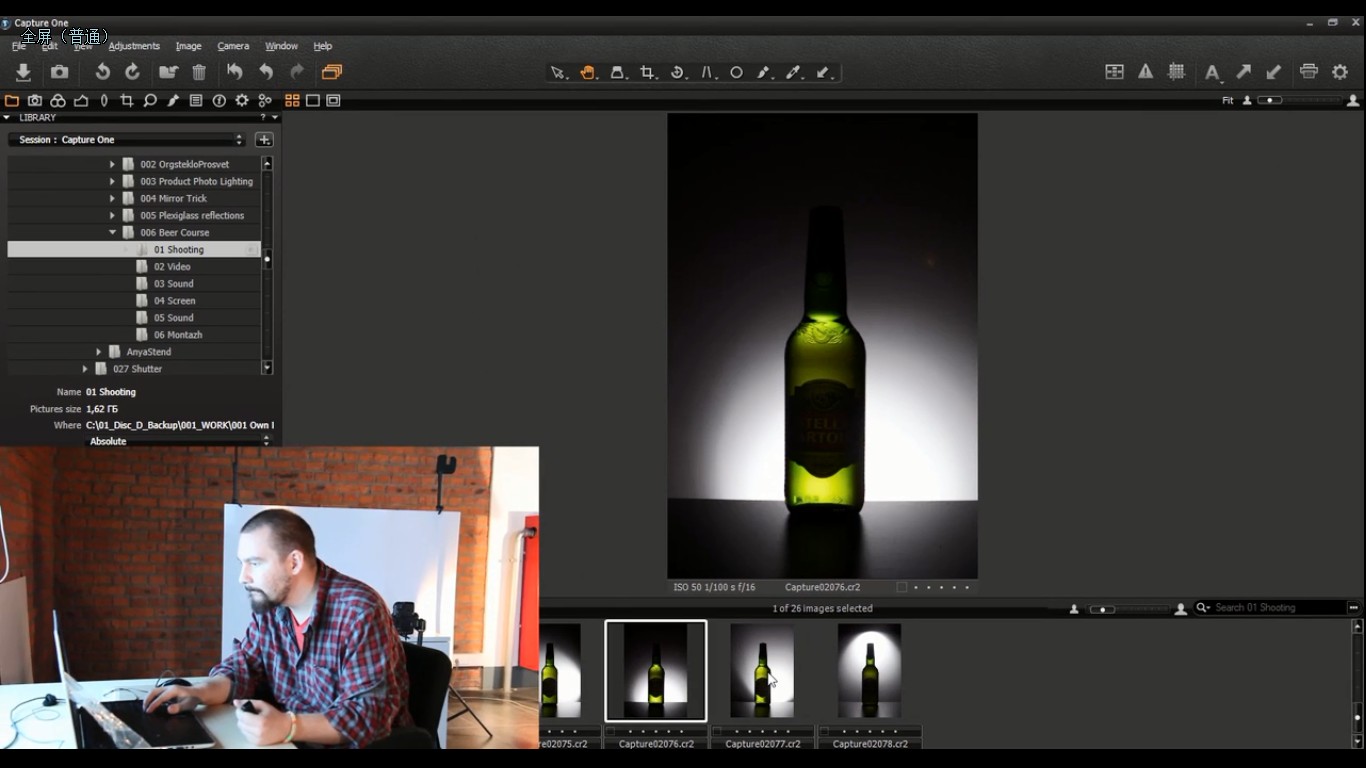Toggle the orange grid browser view icon

tap(292, 101)
